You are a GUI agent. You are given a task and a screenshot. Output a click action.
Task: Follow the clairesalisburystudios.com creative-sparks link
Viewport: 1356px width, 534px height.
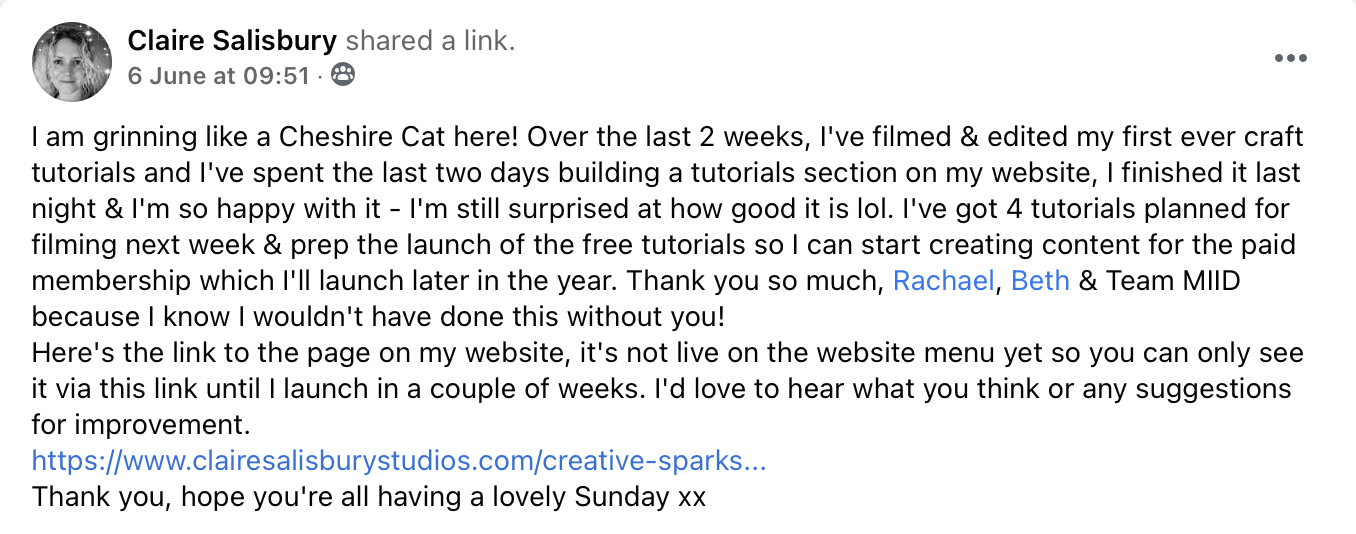[399, 461]
